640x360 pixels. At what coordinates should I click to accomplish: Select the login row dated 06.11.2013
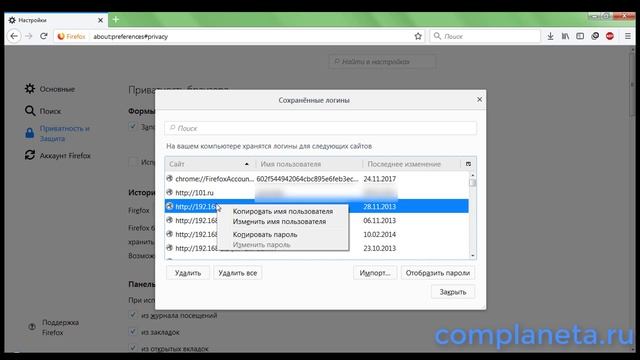317,220
